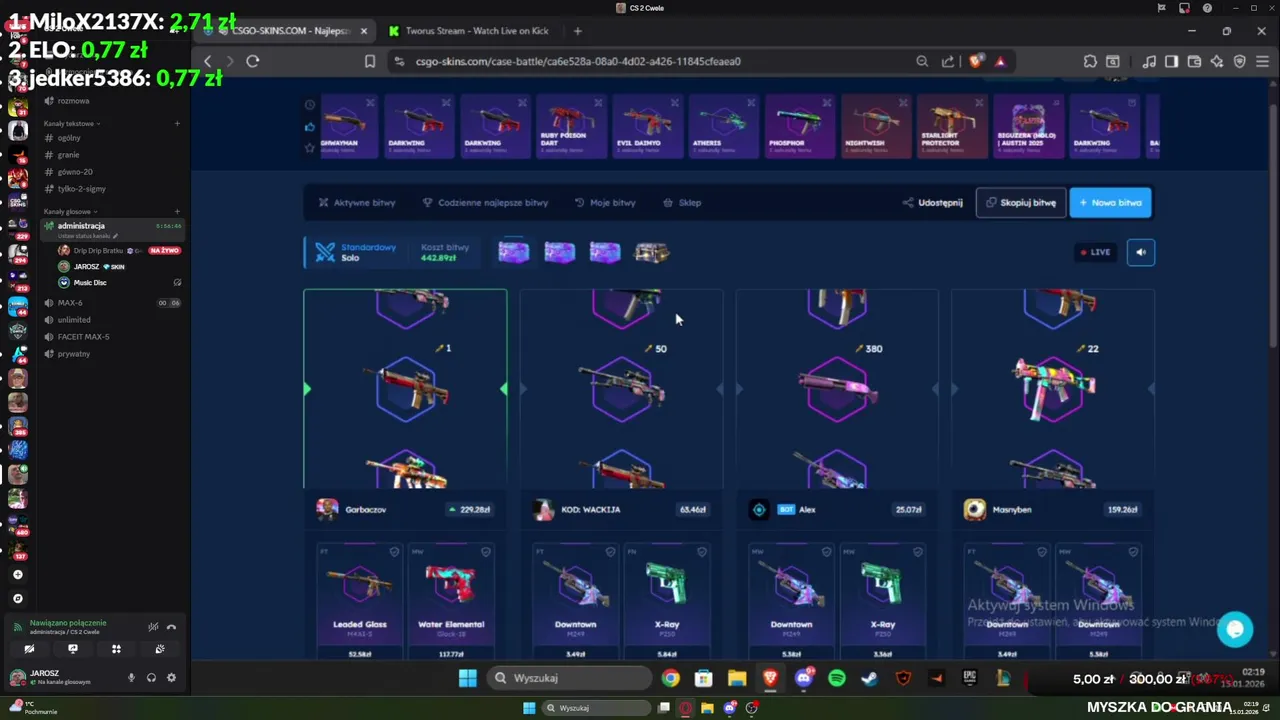Open the browser music note icon

(1149, 61)
